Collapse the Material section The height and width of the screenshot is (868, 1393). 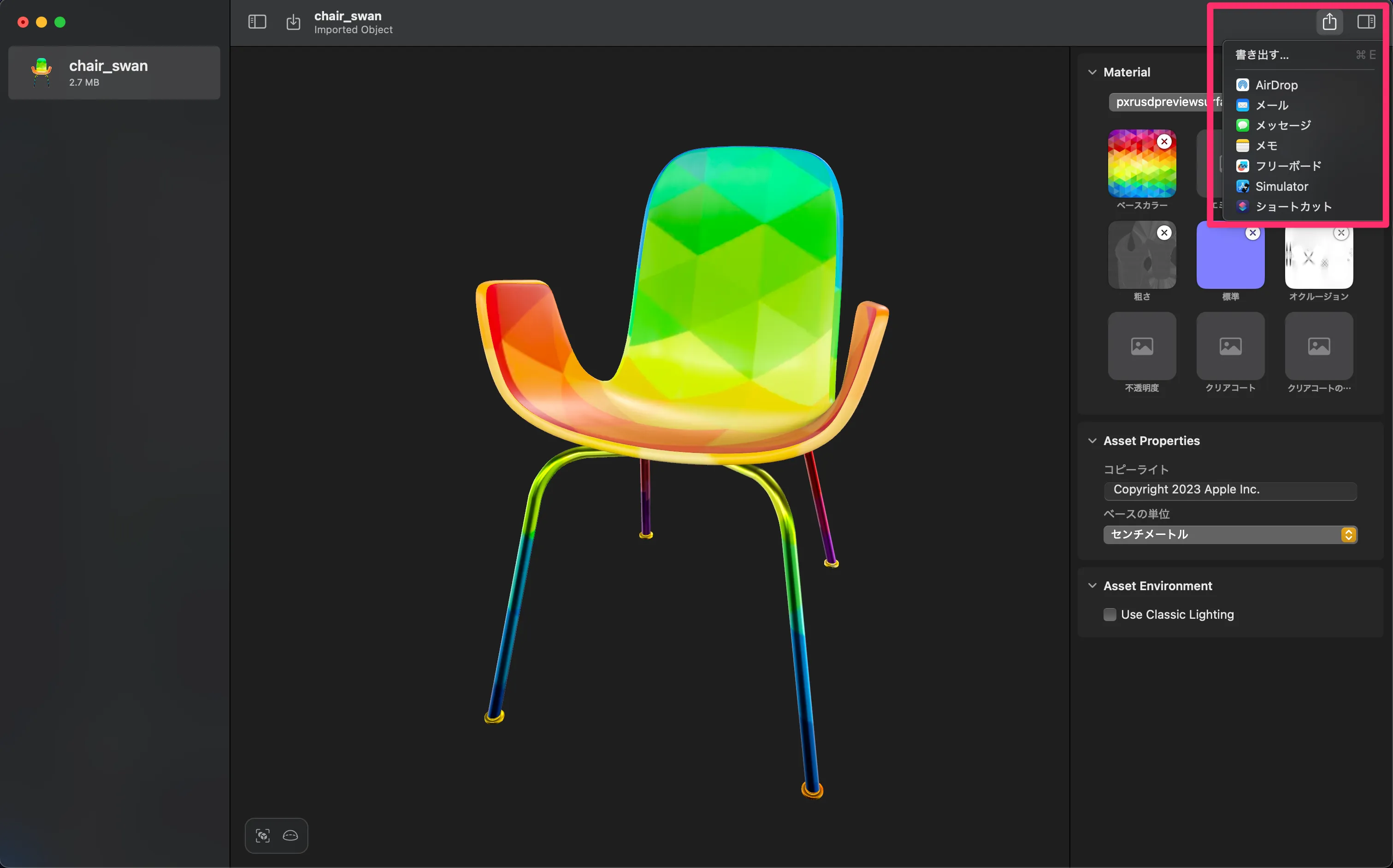1092,72
